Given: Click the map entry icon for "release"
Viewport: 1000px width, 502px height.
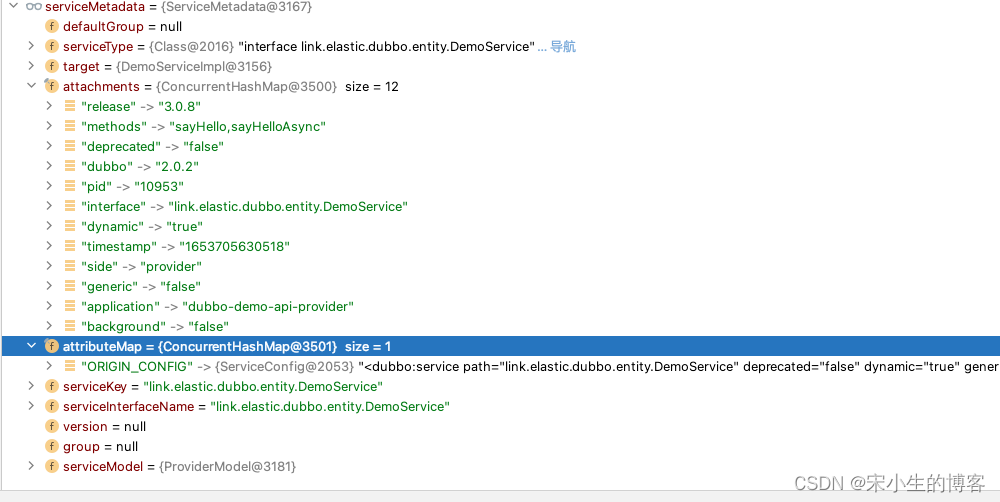Looking at the screenshot, I should pyautogui.click(x=70, y=107).
